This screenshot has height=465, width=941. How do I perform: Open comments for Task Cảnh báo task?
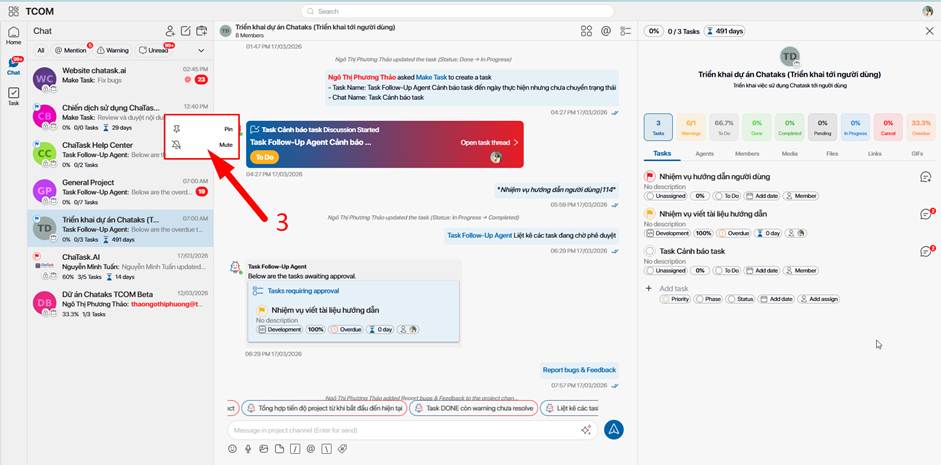coord(927,251)
